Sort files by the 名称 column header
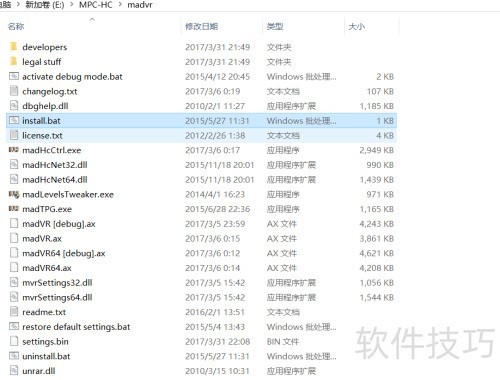Screen dimensions: 500x380 pyautogui.click(x=16, y=26)
